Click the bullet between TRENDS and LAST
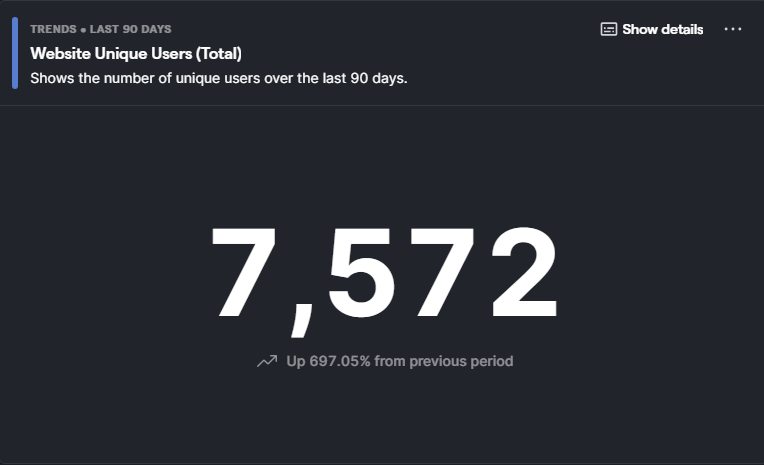Image resolution: width=764 pixels, height=465 pixels. click(x=83, y=29)
